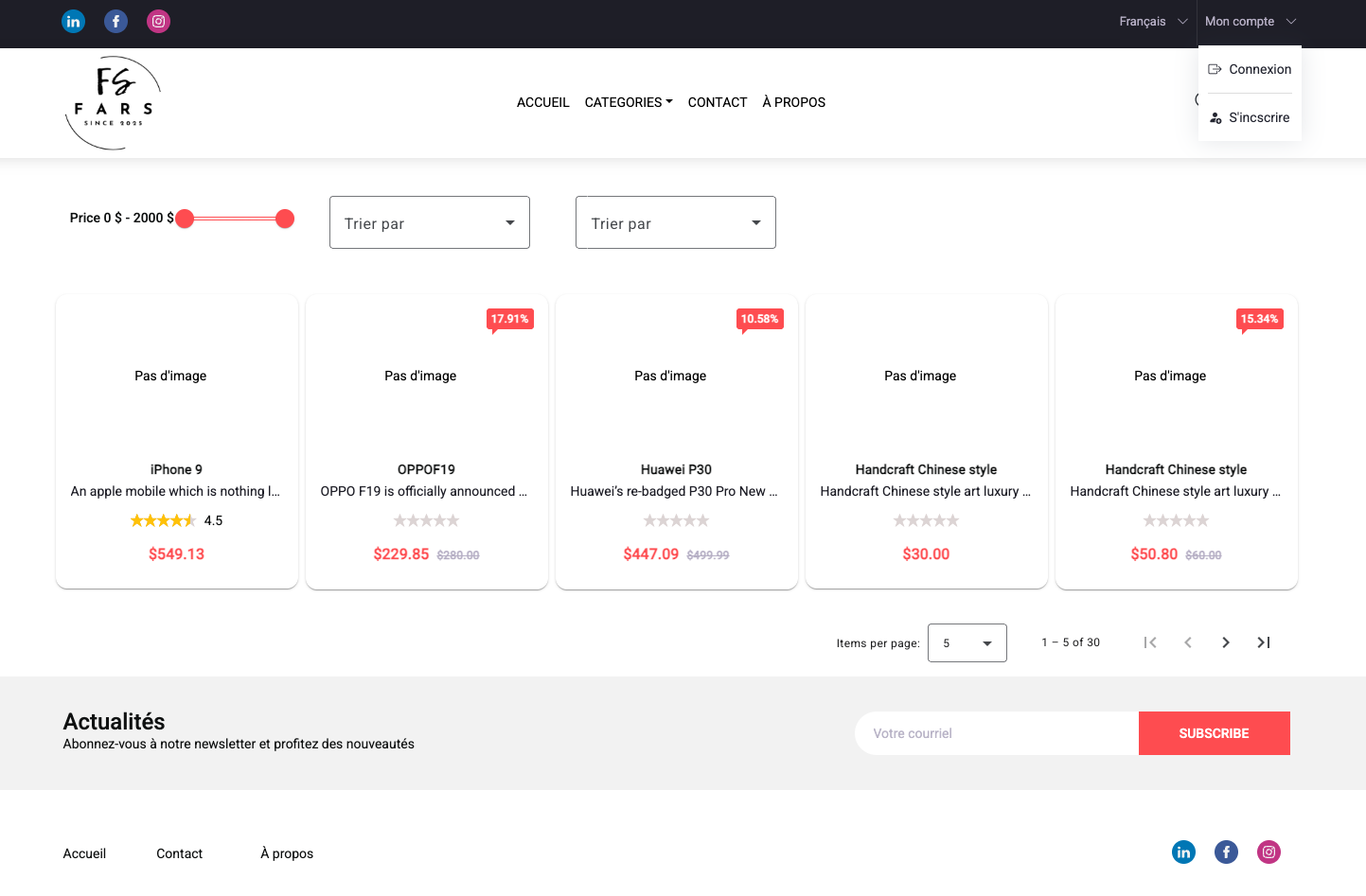1366x896 pixels.
Task: Open the Instagram icon in top bar
Action: pyautogui.click(x=158, y=21)
